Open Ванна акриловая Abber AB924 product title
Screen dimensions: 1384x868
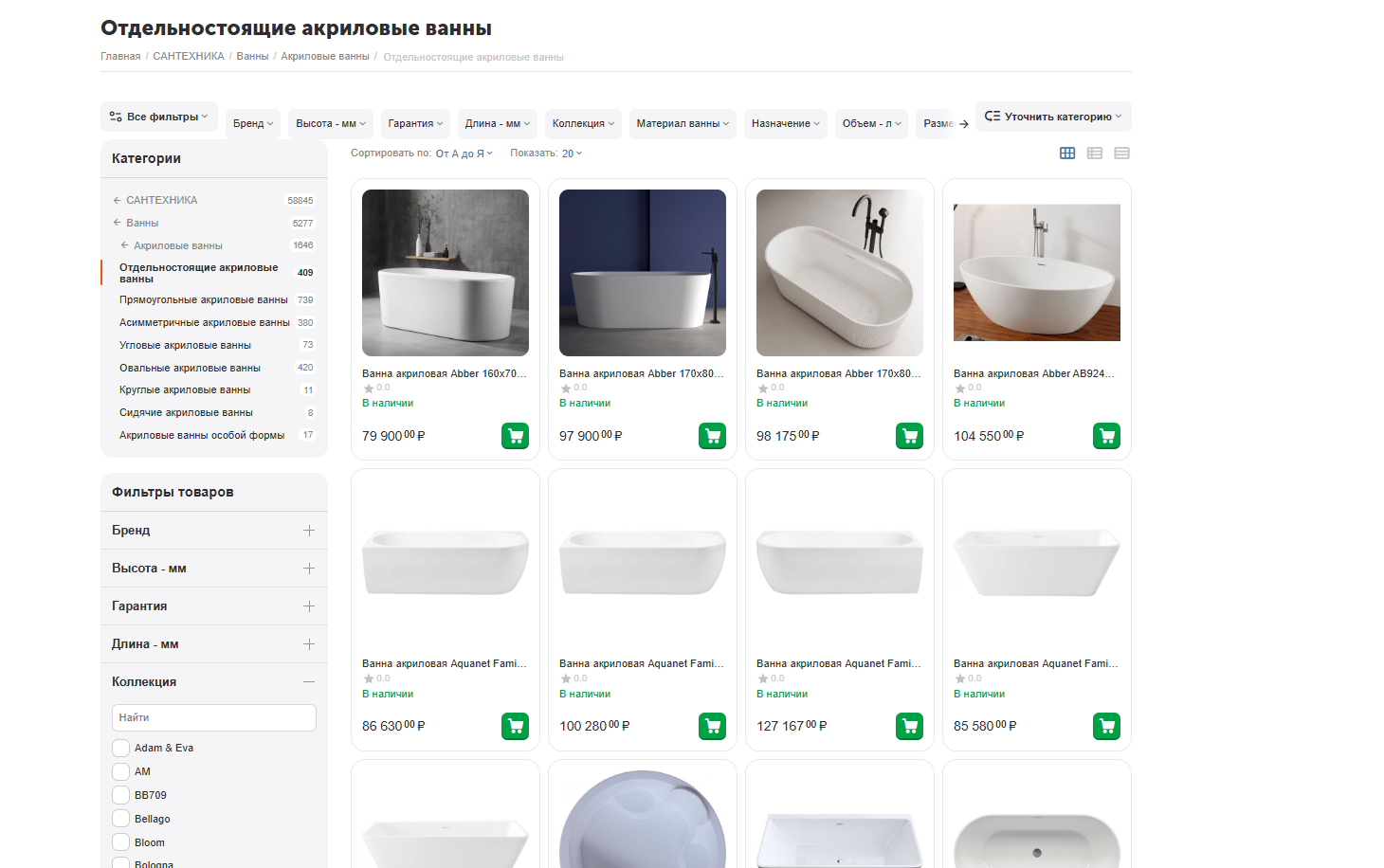pos(1035,373)
